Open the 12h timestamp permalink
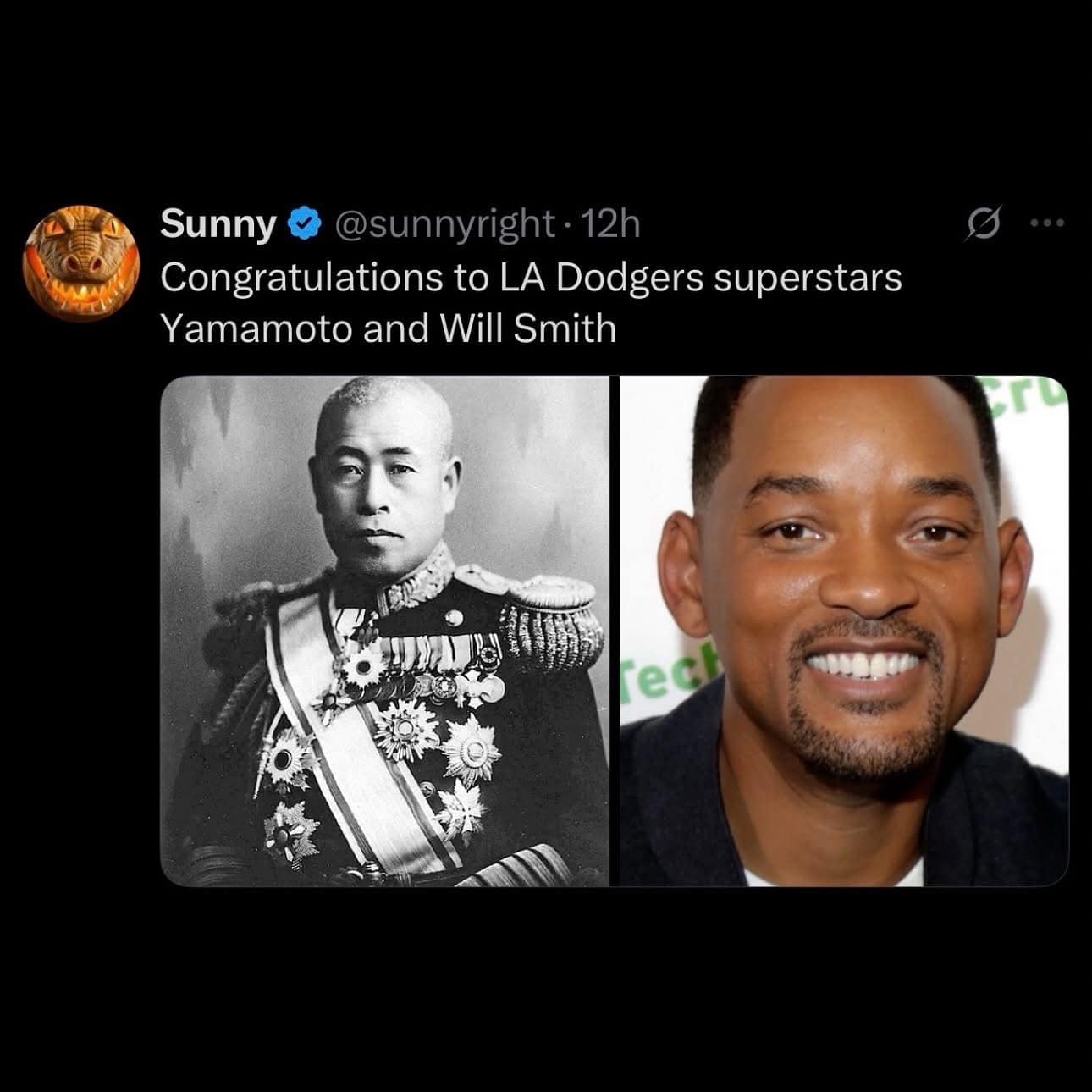The width and height of the screenshot is (1092, 1092). coord(611,224)
